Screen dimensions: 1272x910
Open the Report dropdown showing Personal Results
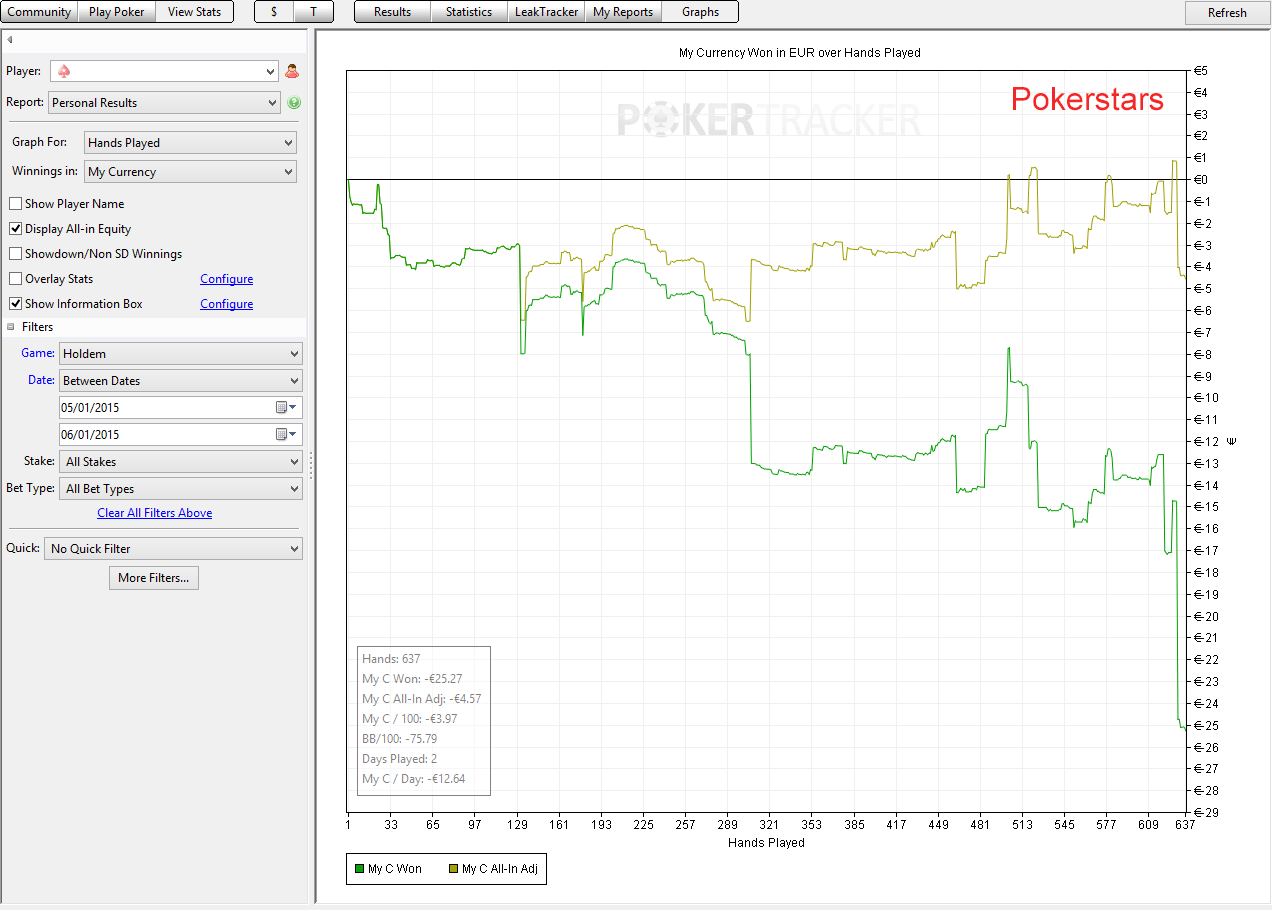[x=164, y=102]
